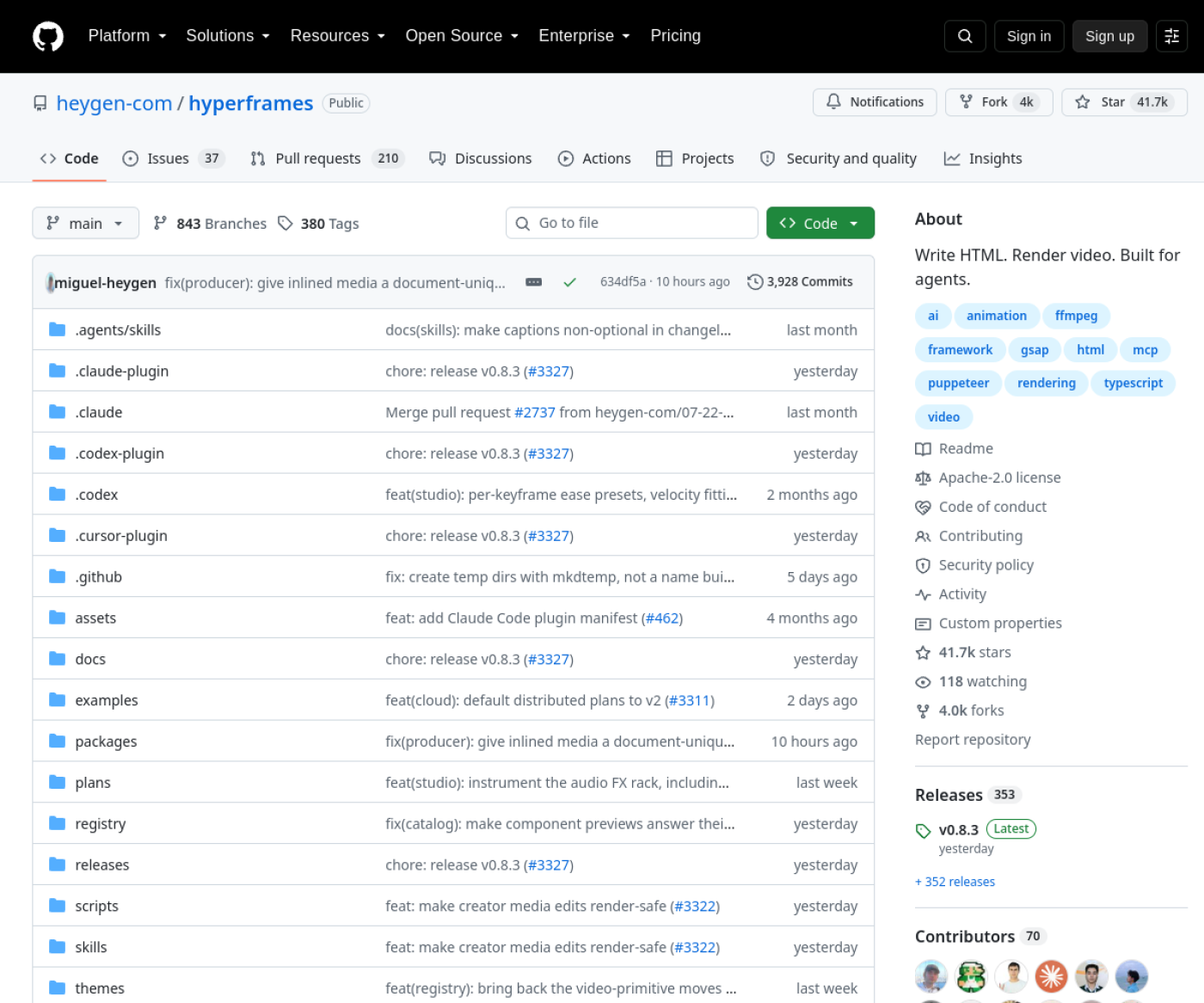This screenshot has height=1003, width=1204.
Task: Open the main branch selector dropdown
Action: pyautogui.click(x=85, y=223)
